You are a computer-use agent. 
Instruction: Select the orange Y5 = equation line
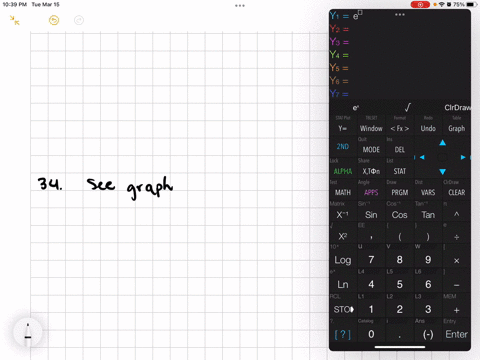(400, 68)
